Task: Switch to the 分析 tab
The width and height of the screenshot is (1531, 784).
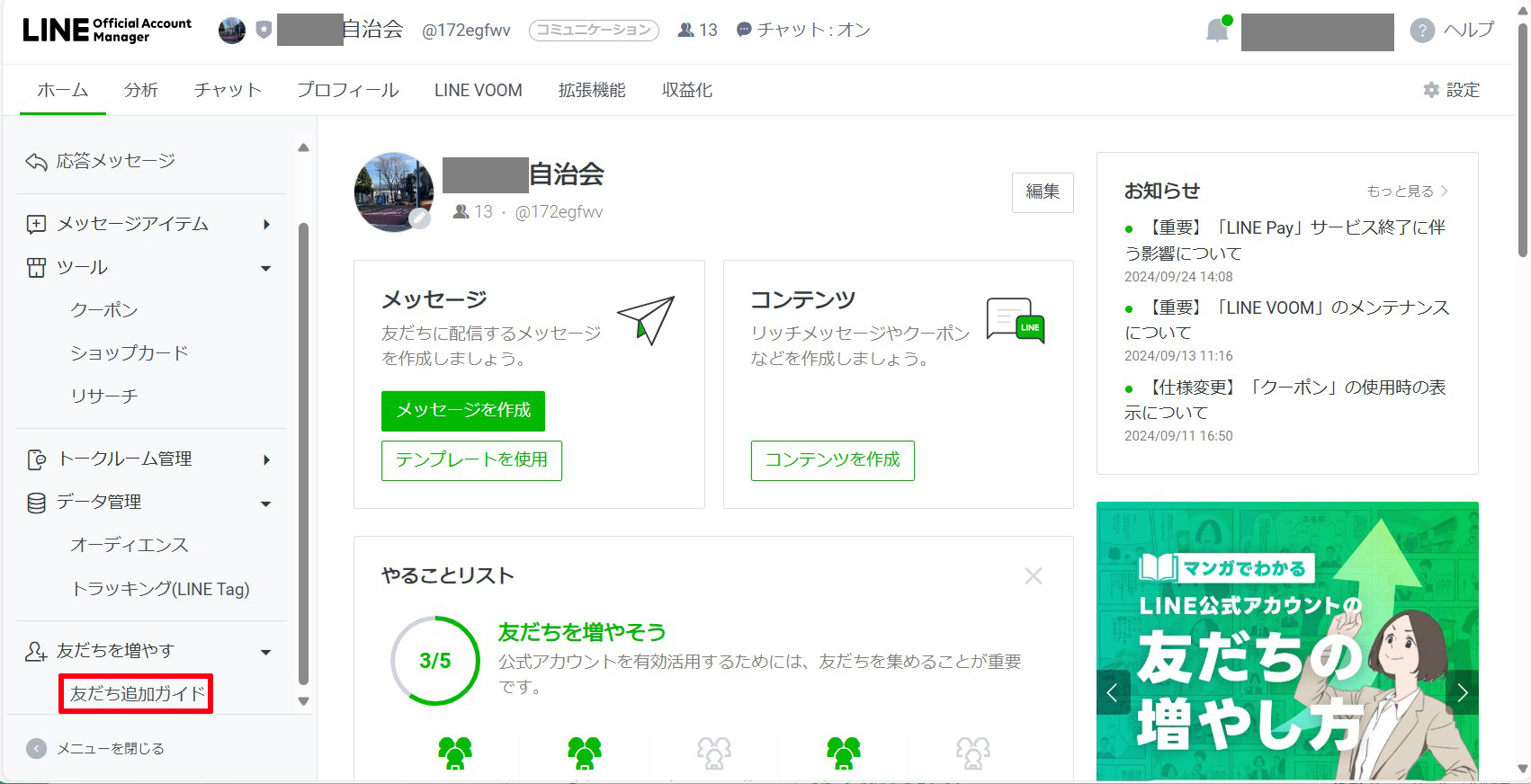Action: click(141, 90)
